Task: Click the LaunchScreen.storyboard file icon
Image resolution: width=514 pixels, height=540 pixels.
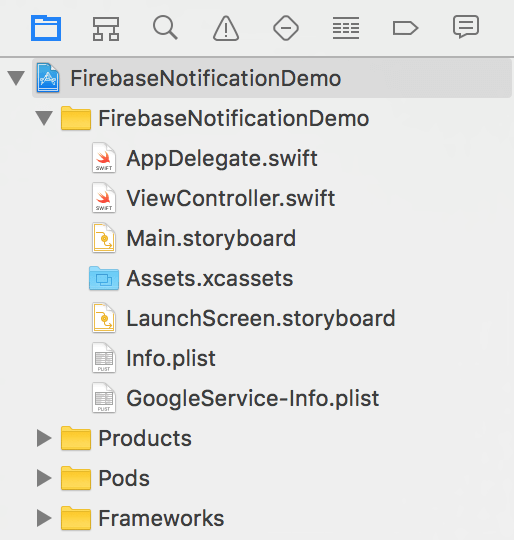Action: coord(104,318)
